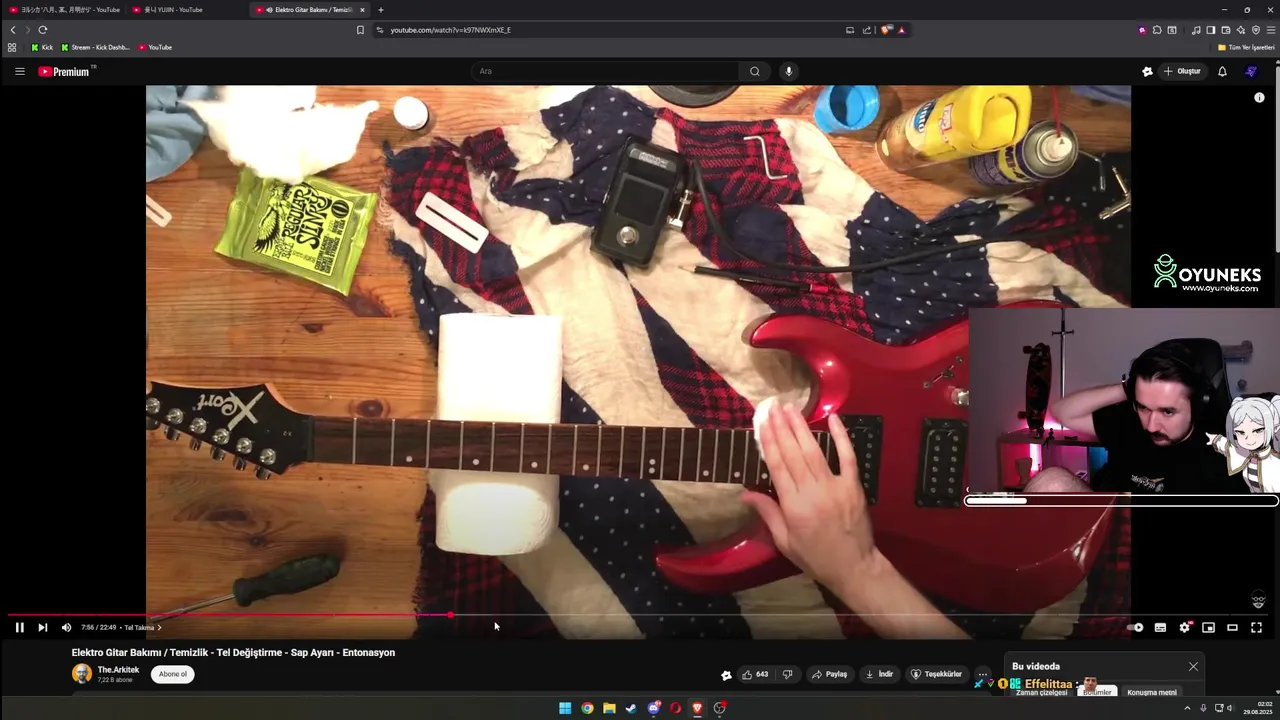Image resolution: width=1280 pixels, height=720 pixels.
Task: Go to YouTube Premium home logo
Action: point(65,71)
